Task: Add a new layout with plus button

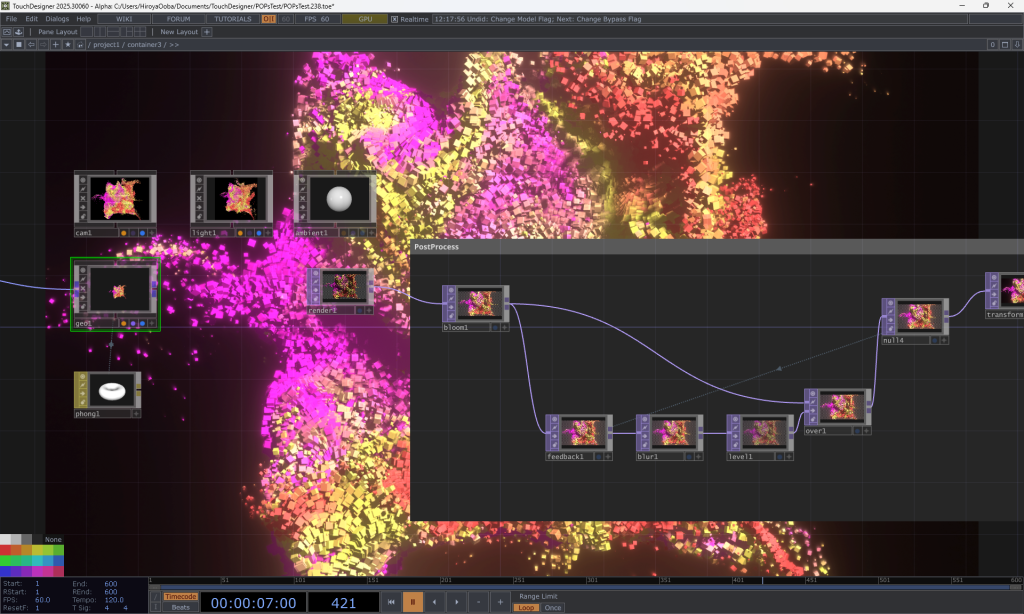Action: click(207, 31)
